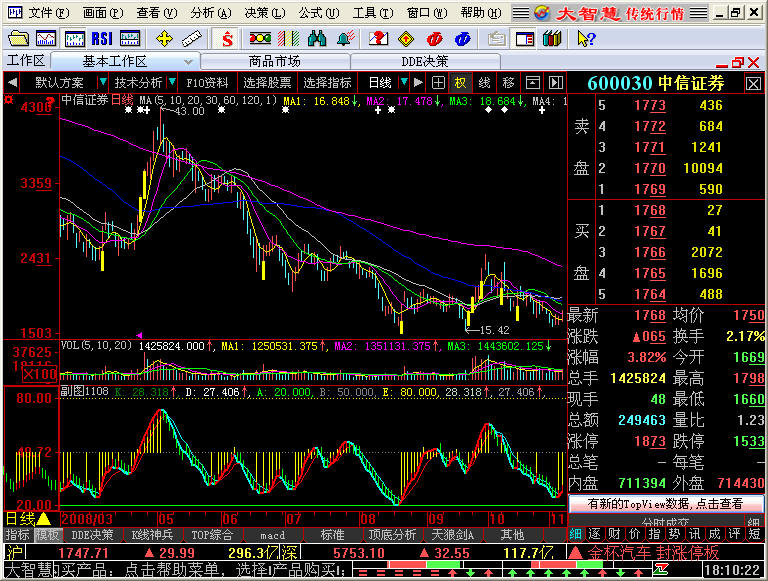Viewport: 768px width, 581px height.
Task: Open the 分析(A) menu
Action: click(210, 13)
